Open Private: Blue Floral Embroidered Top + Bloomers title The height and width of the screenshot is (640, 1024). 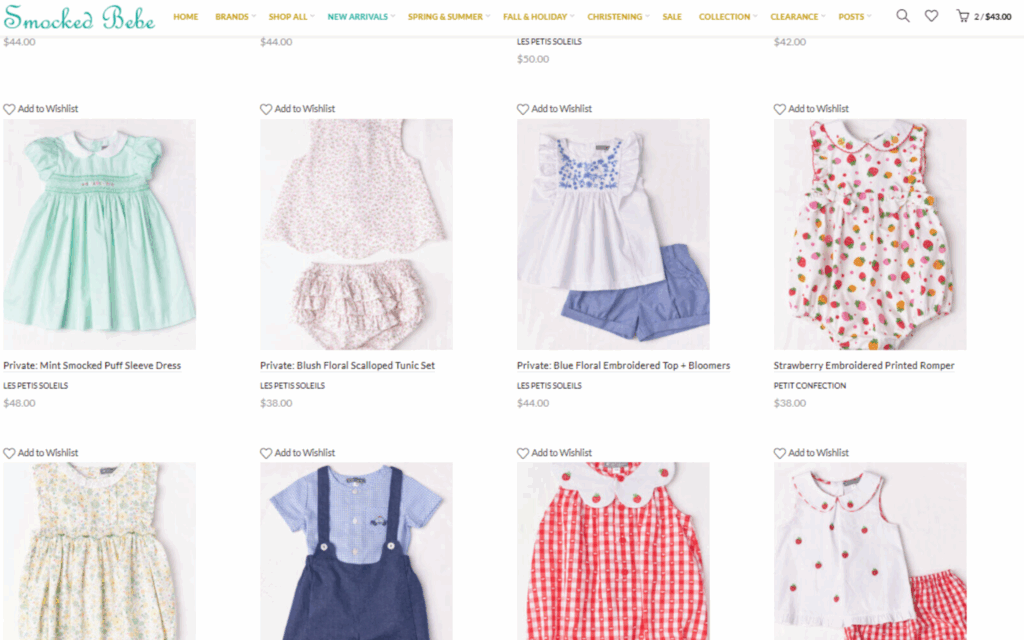(624, 366)
